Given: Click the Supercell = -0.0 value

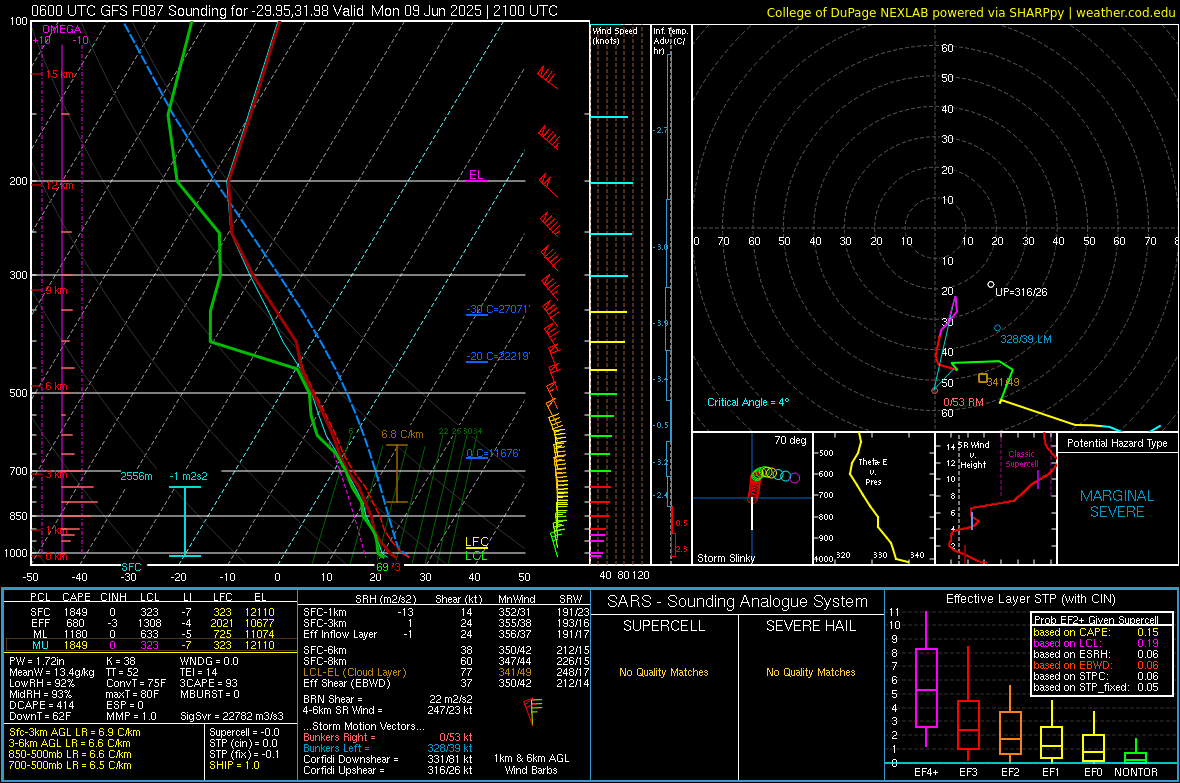Looking at the screenshot, I should (x=244, y=732).
